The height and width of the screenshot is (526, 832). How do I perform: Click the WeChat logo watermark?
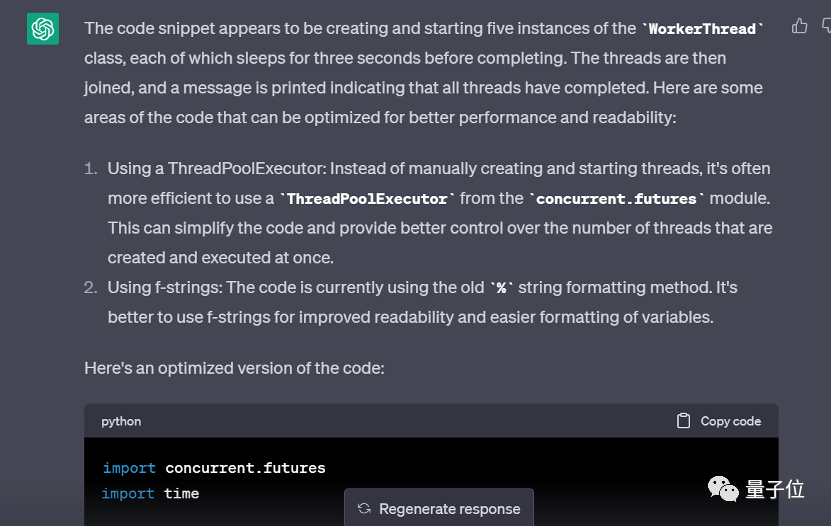pyautogui.click(x=723, y=489)
